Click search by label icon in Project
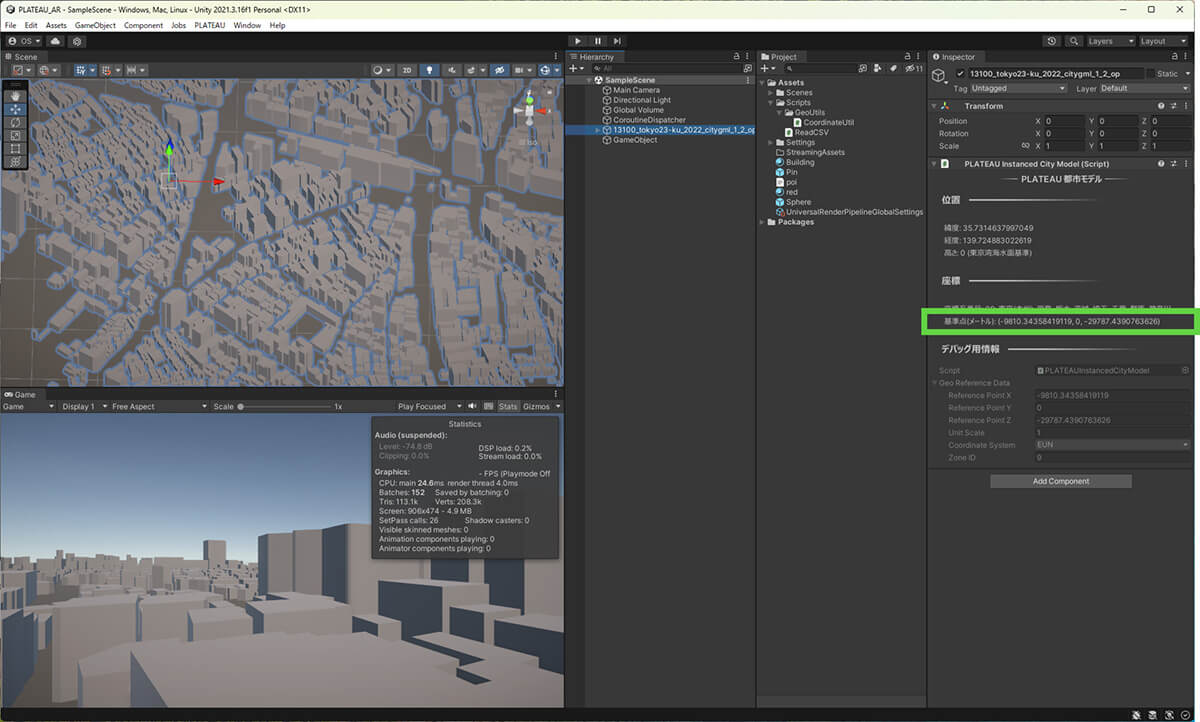 (893, 69)
